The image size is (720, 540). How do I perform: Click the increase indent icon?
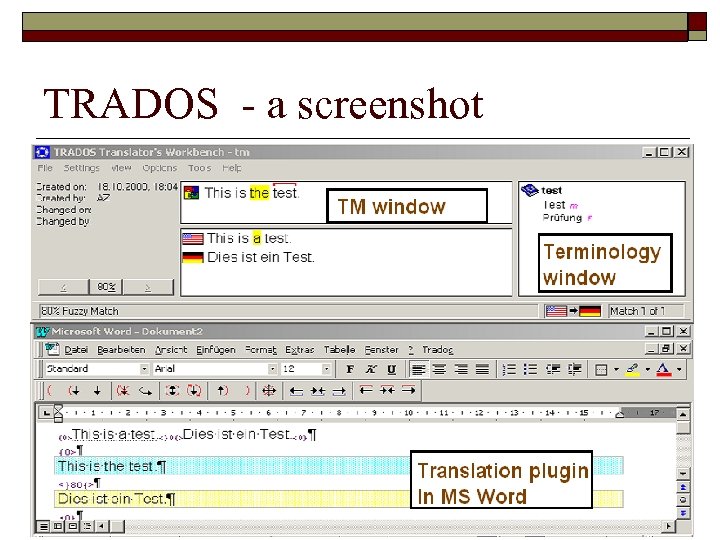574,369
